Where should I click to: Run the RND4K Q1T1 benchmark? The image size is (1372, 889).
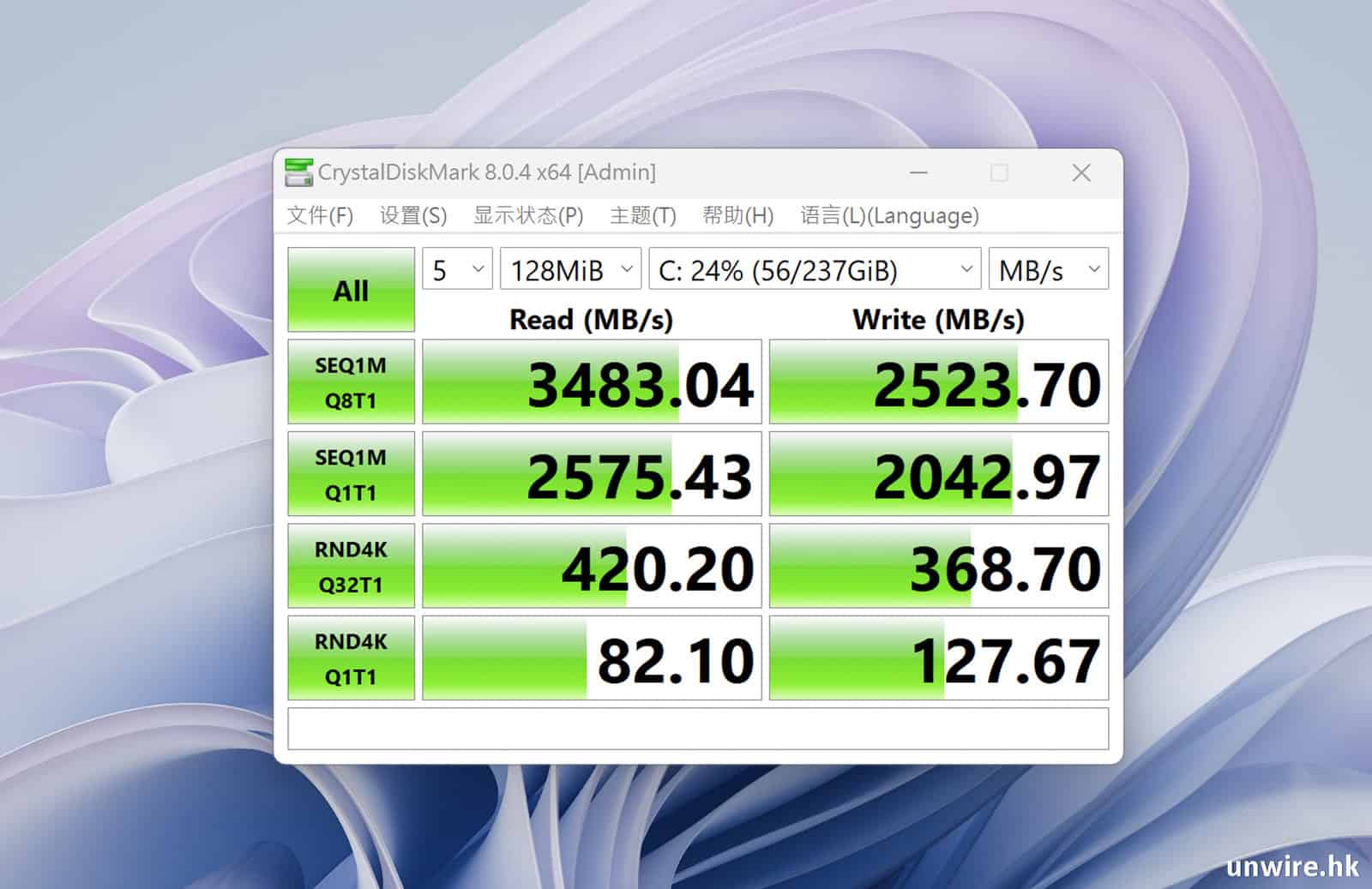click(351, 658)
